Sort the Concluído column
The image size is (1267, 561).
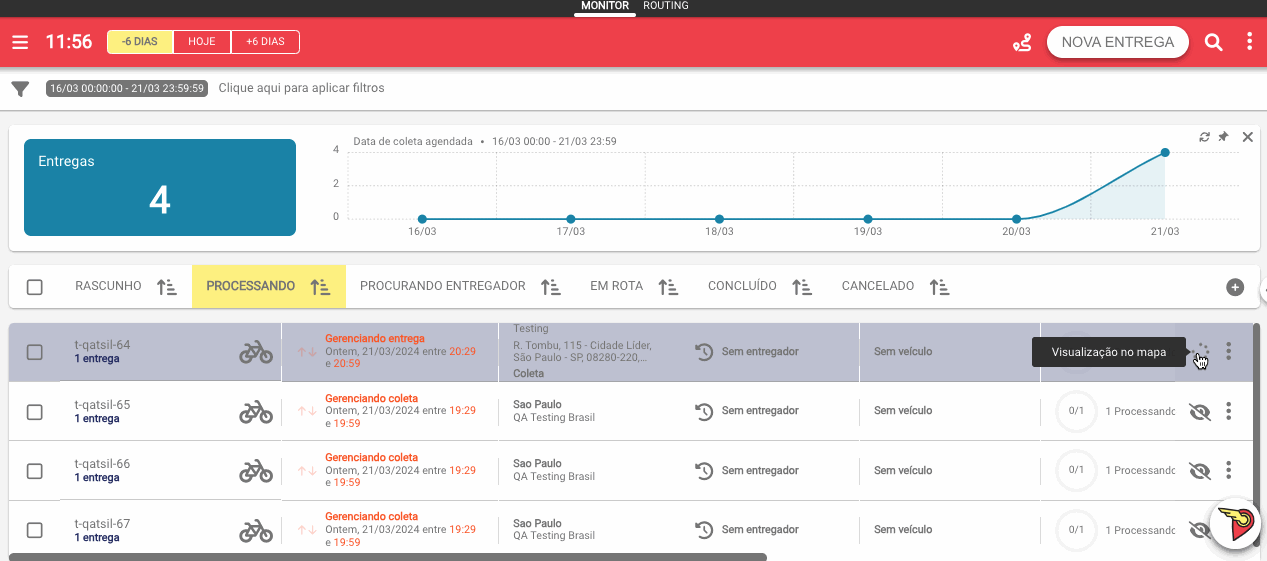pyautogui.click(x=802, y=287)
